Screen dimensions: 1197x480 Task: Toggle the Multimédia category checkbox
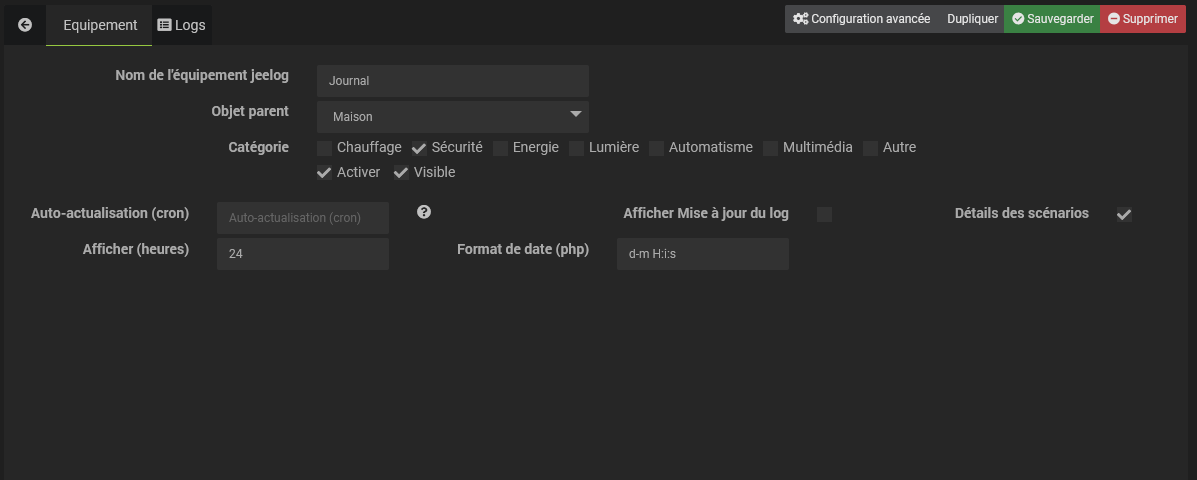(771, 148)
